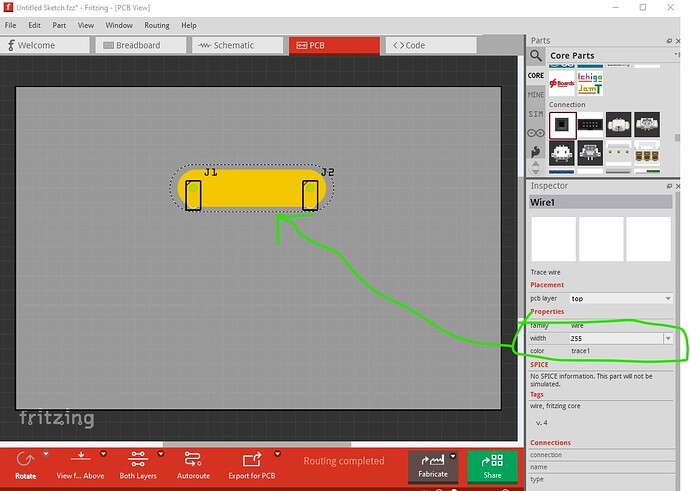
Task: Click the J1 label on the board
Action: [x=210, y=172]
